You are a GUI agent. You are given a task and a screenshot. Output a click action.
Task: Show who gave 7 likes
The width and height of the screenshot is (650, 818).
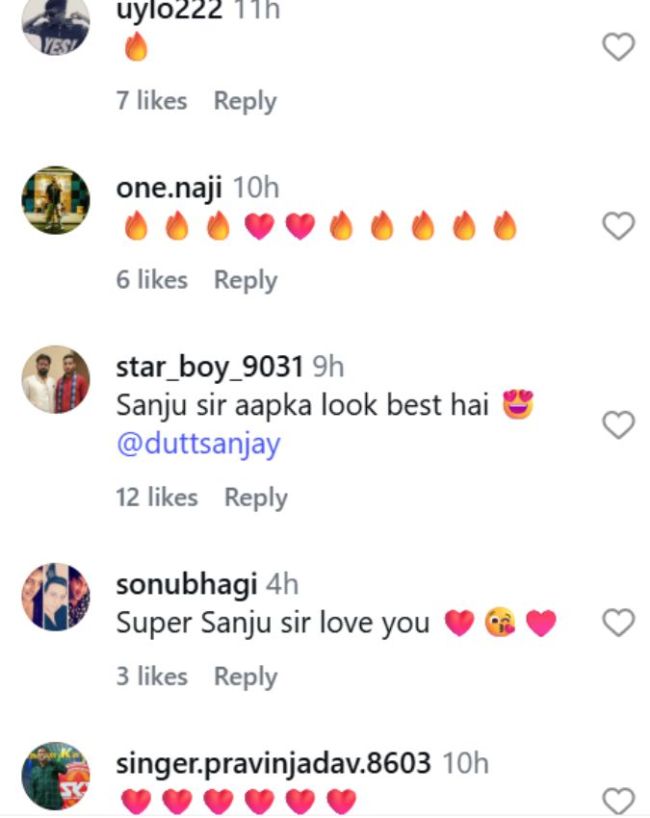[151, 101]
